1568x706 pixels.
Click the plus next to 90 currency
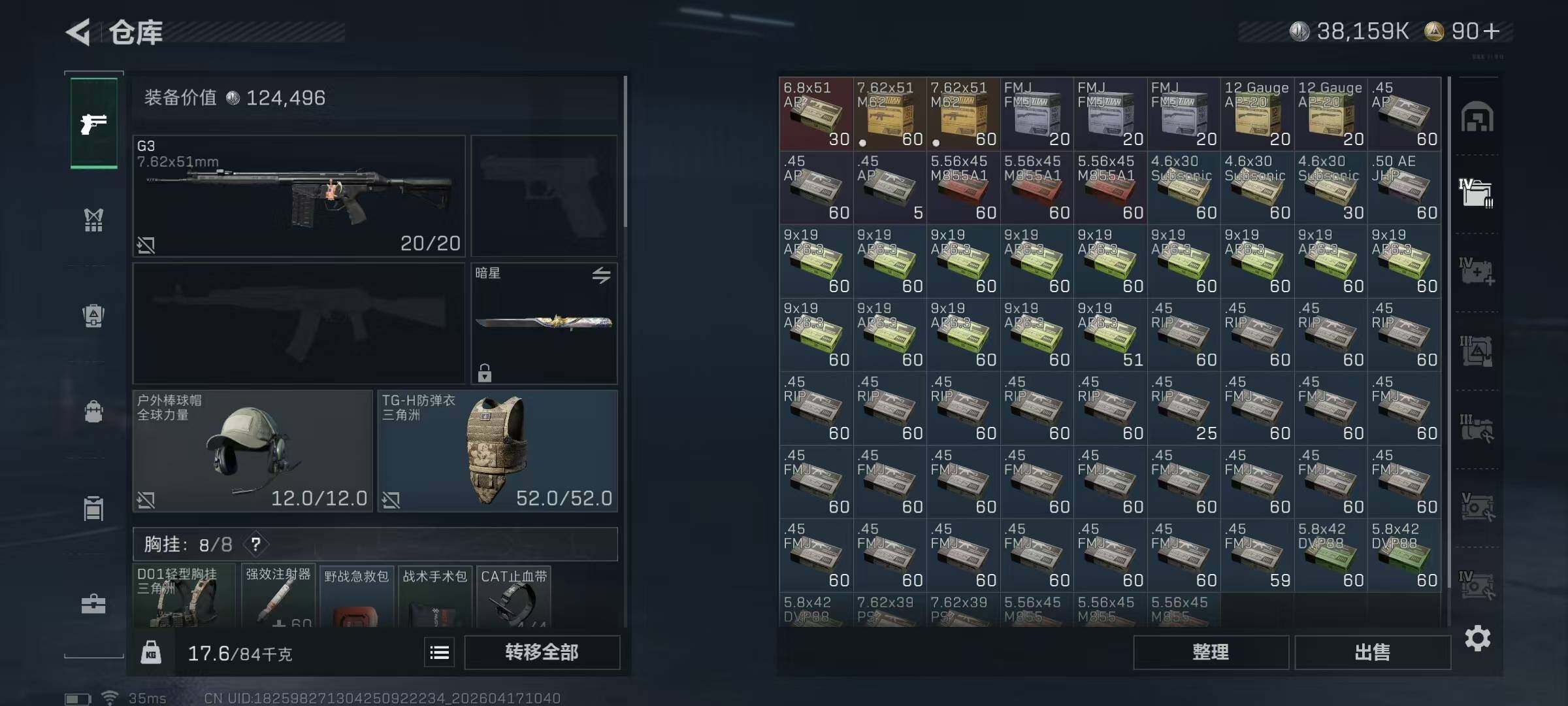tap(1492, 31)
